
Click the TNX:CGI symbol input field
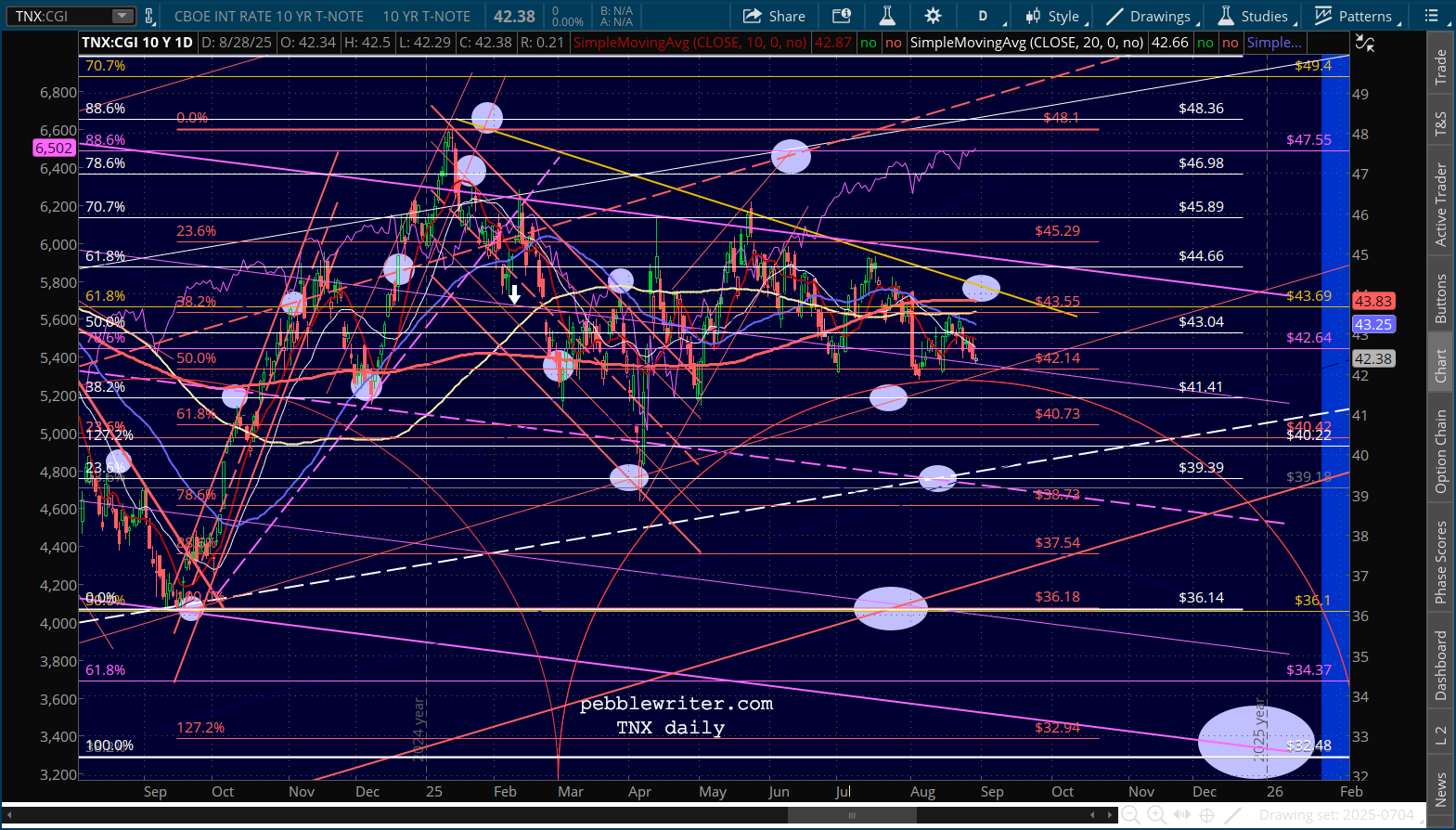tap(60, 16)
